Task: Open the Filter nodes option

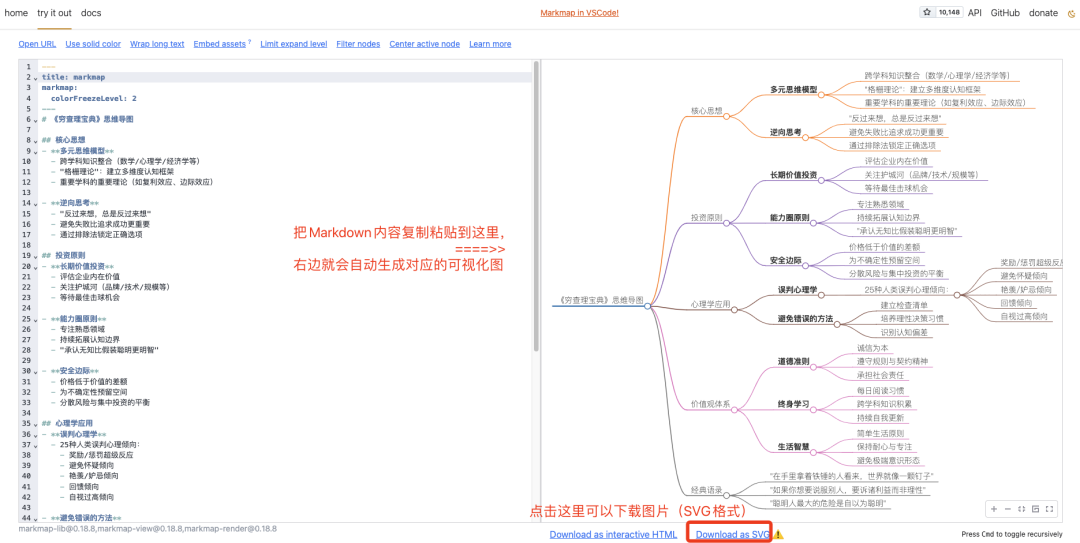Action: tap(358, 43)
